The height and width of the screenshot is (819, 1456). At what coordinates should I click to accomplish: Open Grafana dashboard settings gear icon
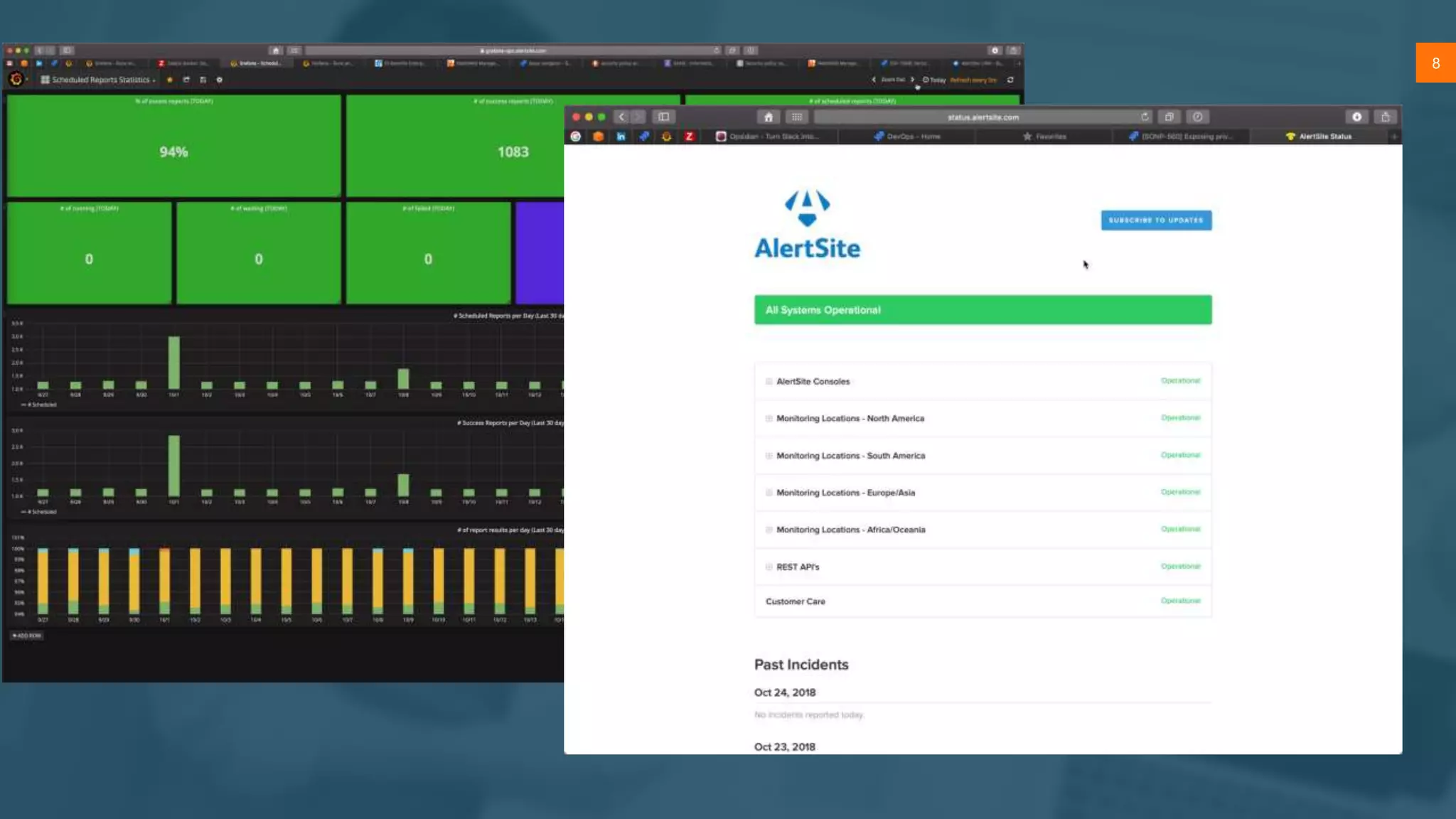pos(220,80)
